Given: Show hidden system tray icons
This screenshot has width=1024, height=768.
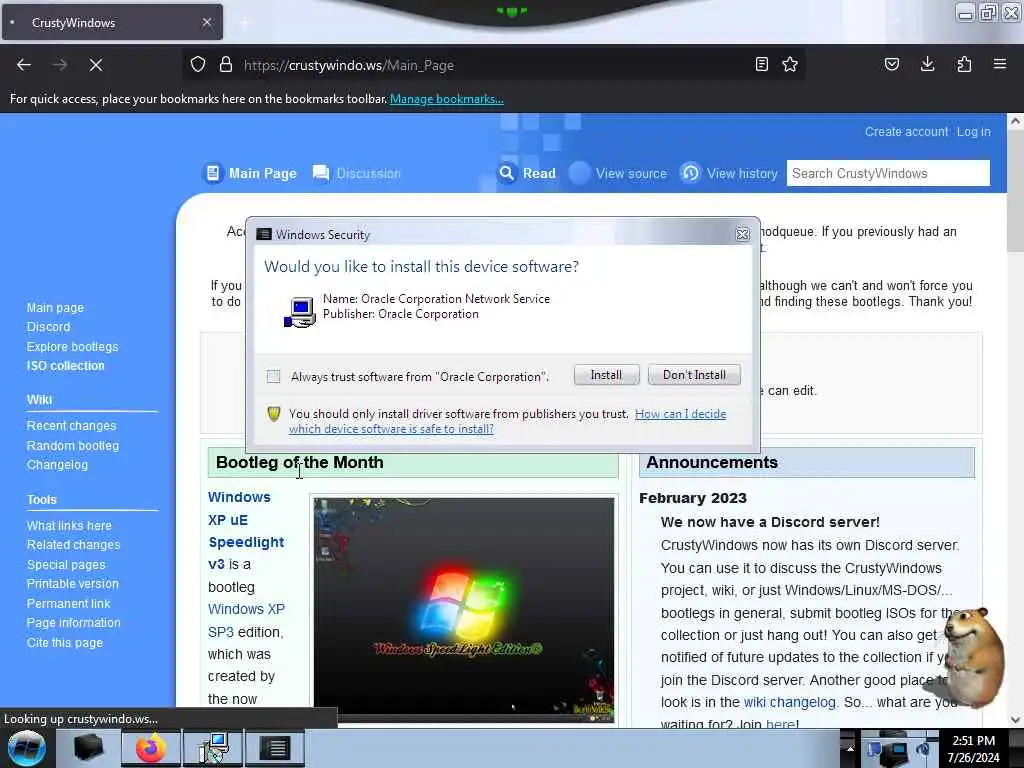Looking at the screenshot, I should pos(850,748).
